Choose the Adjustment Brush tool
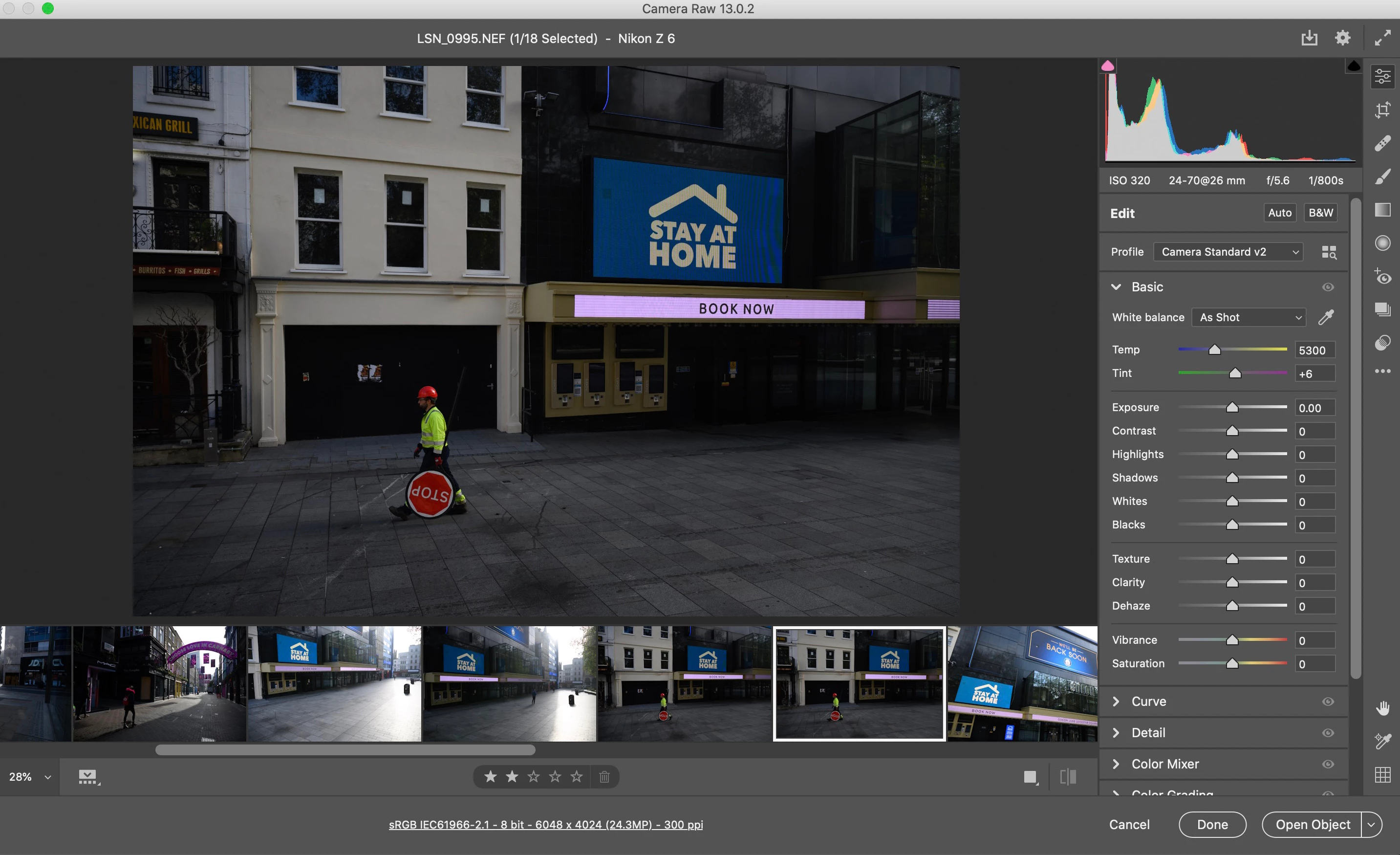Viewport: 1400px width, 855px height. pyautogui.click(x=1382, y=176)
